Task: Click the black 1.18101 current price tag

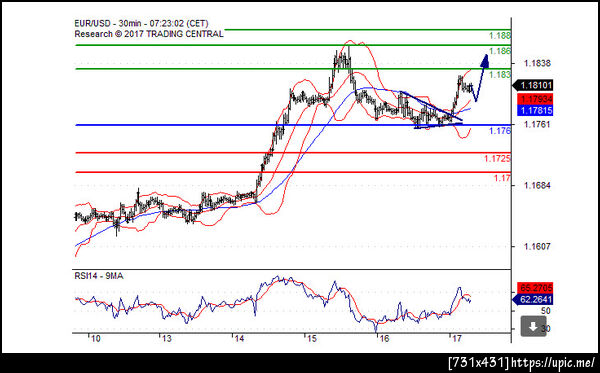Action: point(533,85)
